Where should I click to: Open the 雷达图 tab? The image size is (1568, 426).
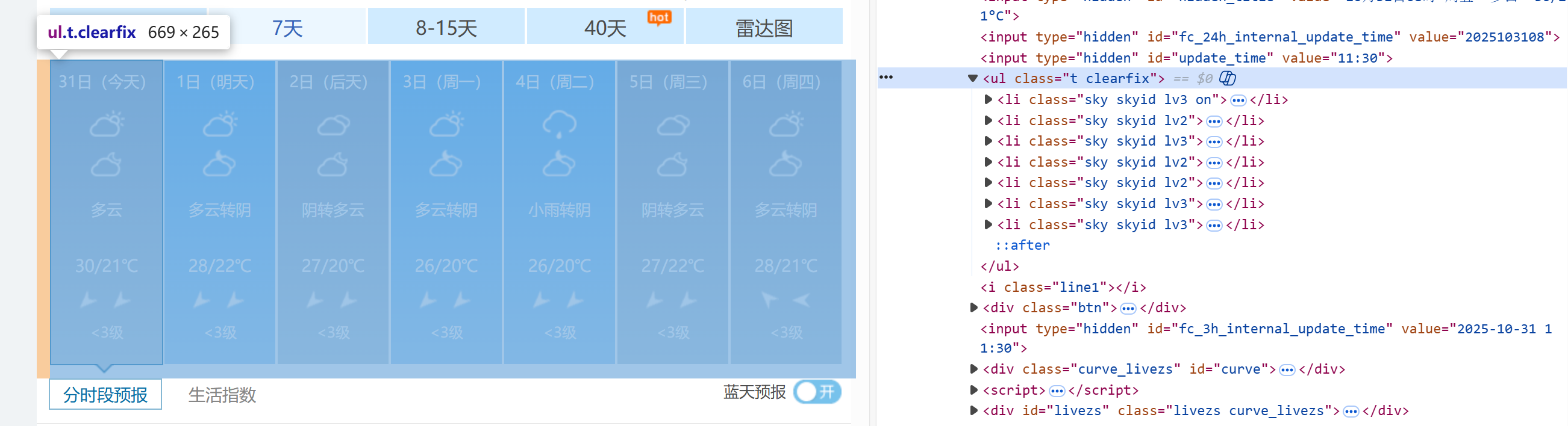click(x=764, y=28)
